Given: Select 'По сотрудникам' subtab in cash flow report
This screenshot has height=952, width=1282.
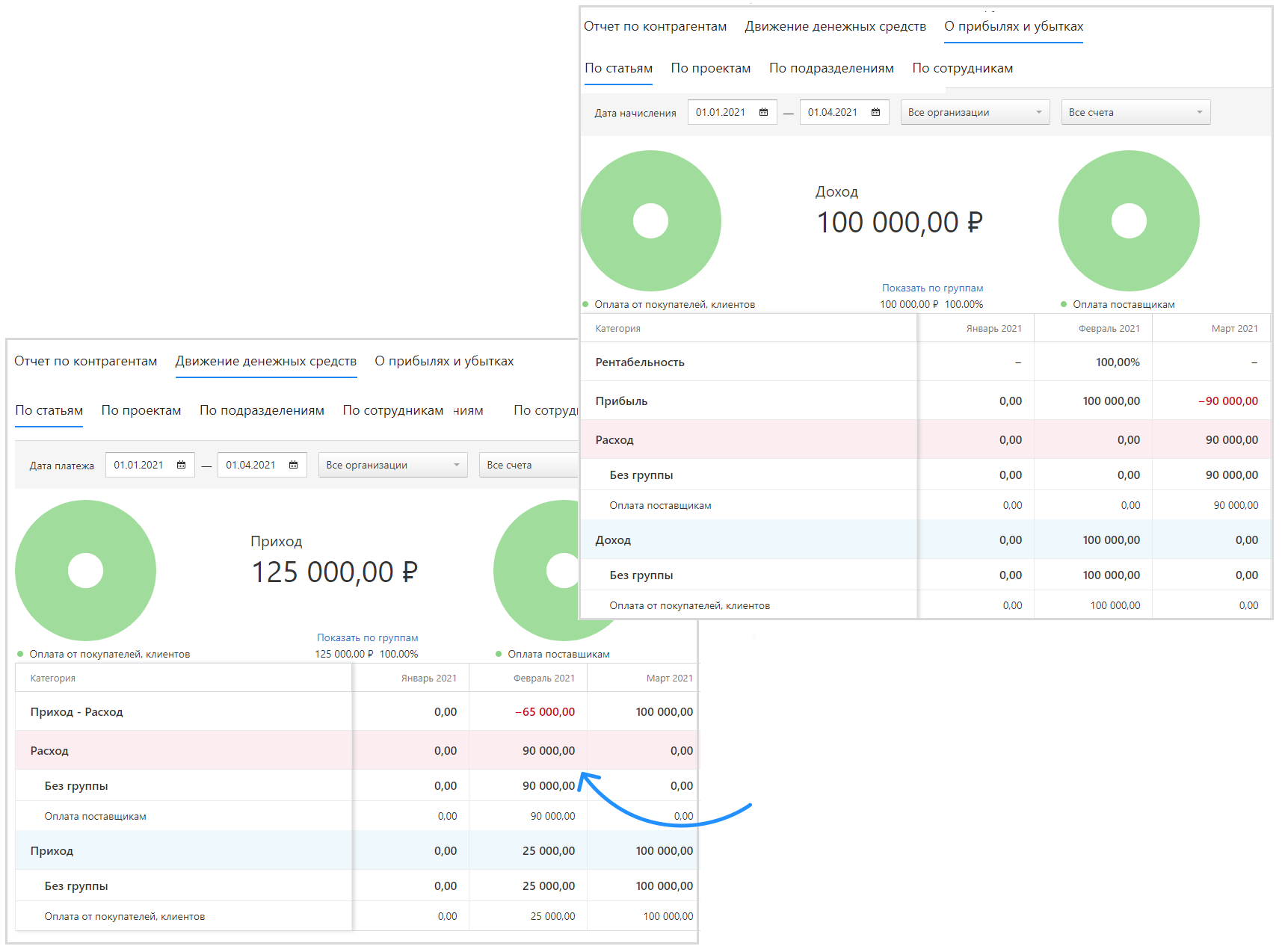Looking at the screenshot, I should 392,410.
